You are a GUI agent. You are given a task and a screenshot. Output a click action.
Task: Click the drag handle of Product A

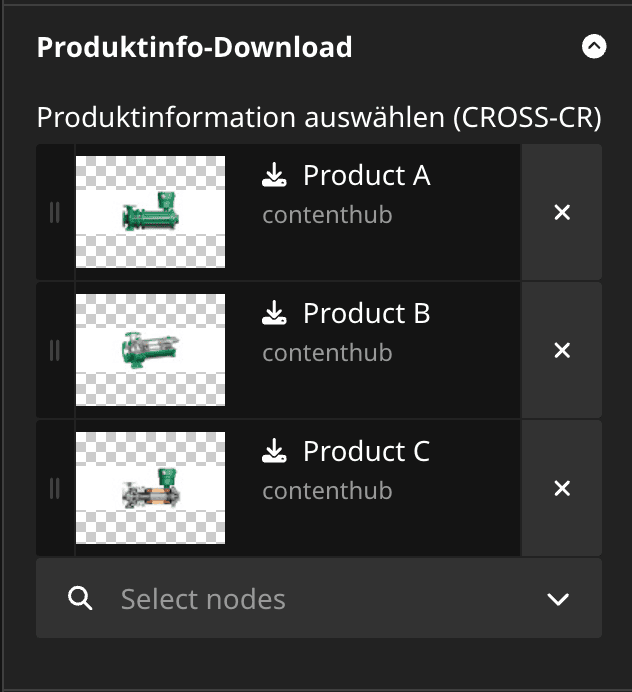(55, 212)
